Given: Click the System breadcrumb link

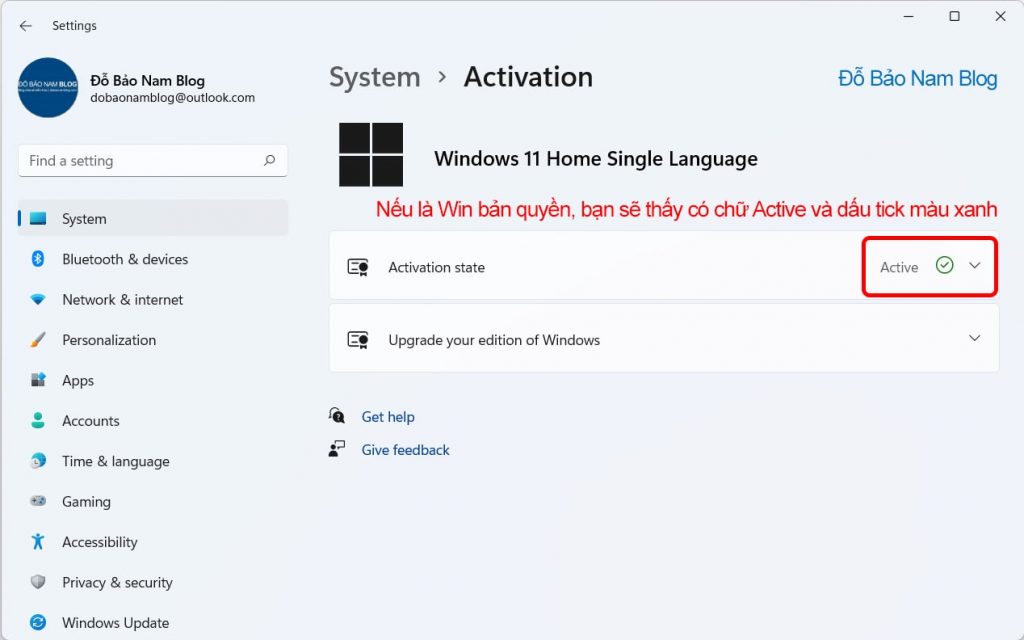Looking at the screenshot, I should pos(375,77).
